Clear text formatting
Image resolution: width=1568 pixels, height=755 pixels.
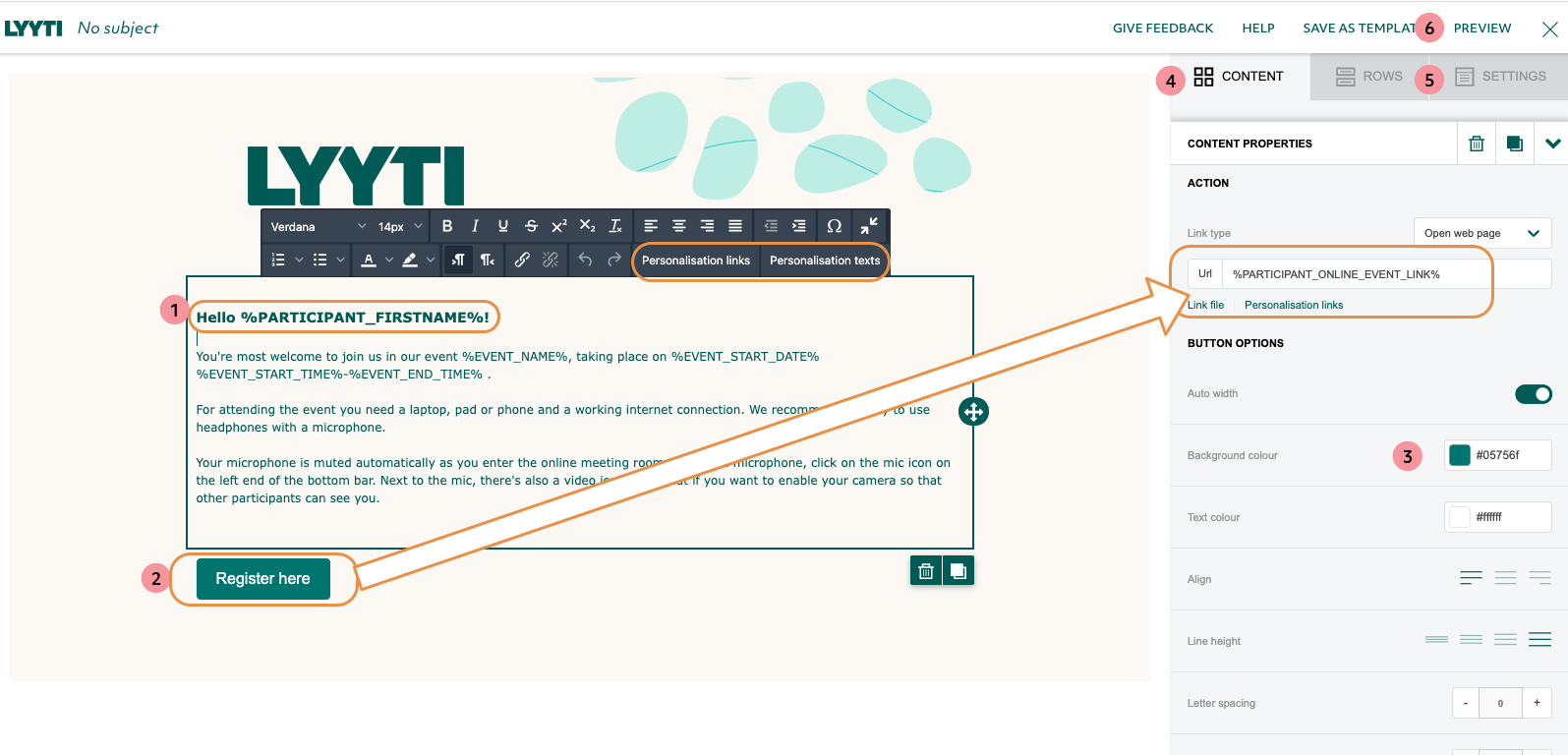click(x=615, y=226)
